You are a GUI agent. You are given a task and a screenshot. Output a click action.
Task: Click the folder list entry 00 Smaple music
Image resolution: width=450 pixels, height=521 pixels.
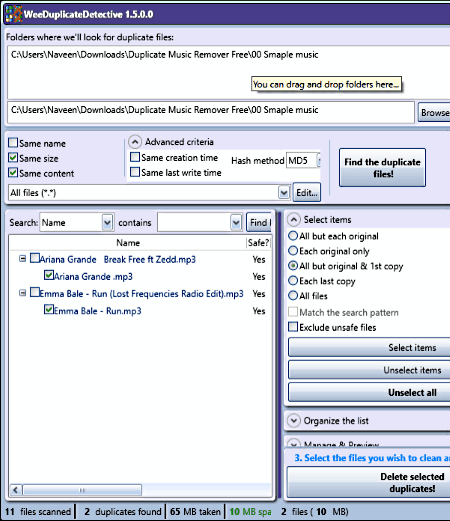pyautogui.click(x=164, y=55)
